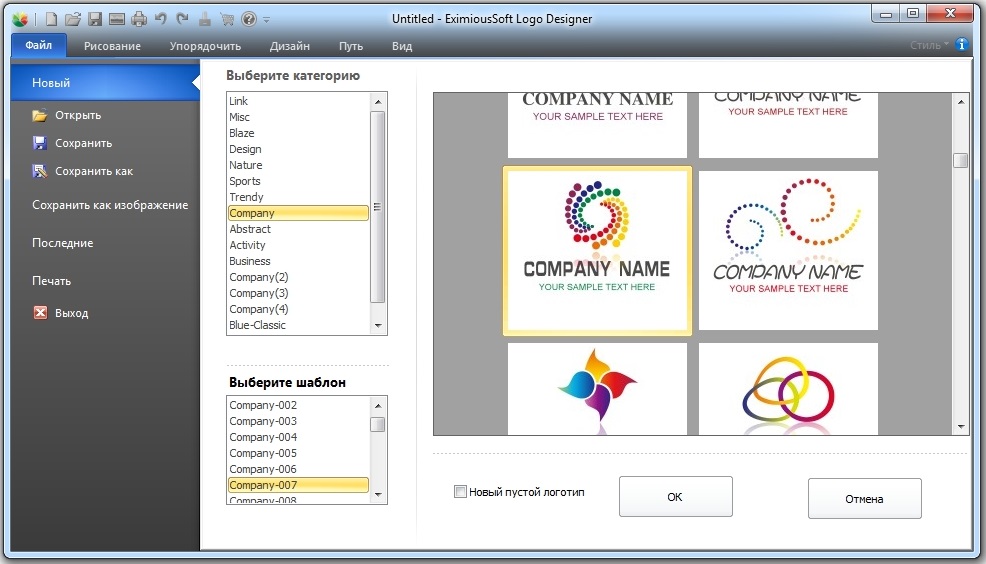Click the EximiousSoft app logo icon

pos(19,19)
